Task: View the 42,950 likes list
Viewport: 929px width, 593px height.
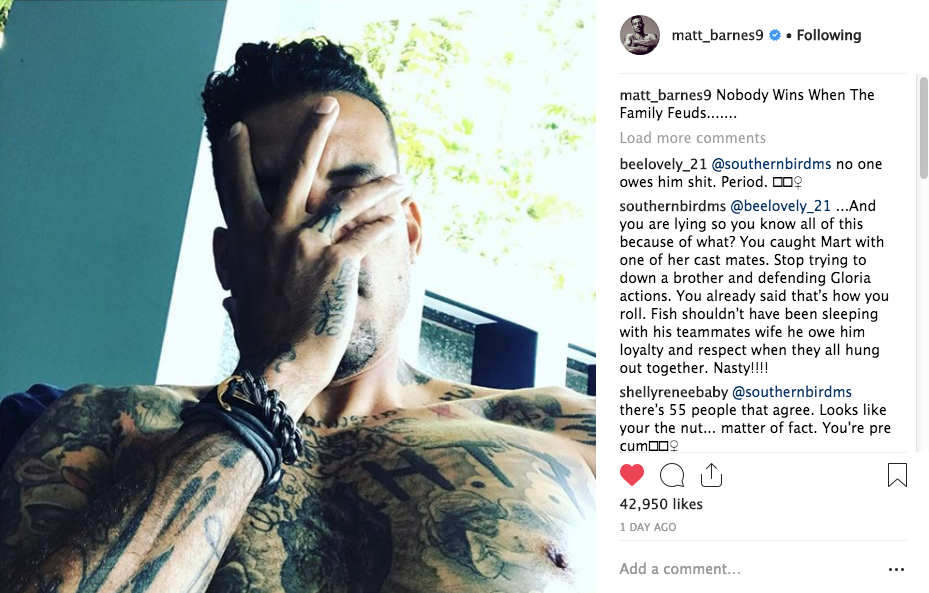Action: (x=661, y=504)
